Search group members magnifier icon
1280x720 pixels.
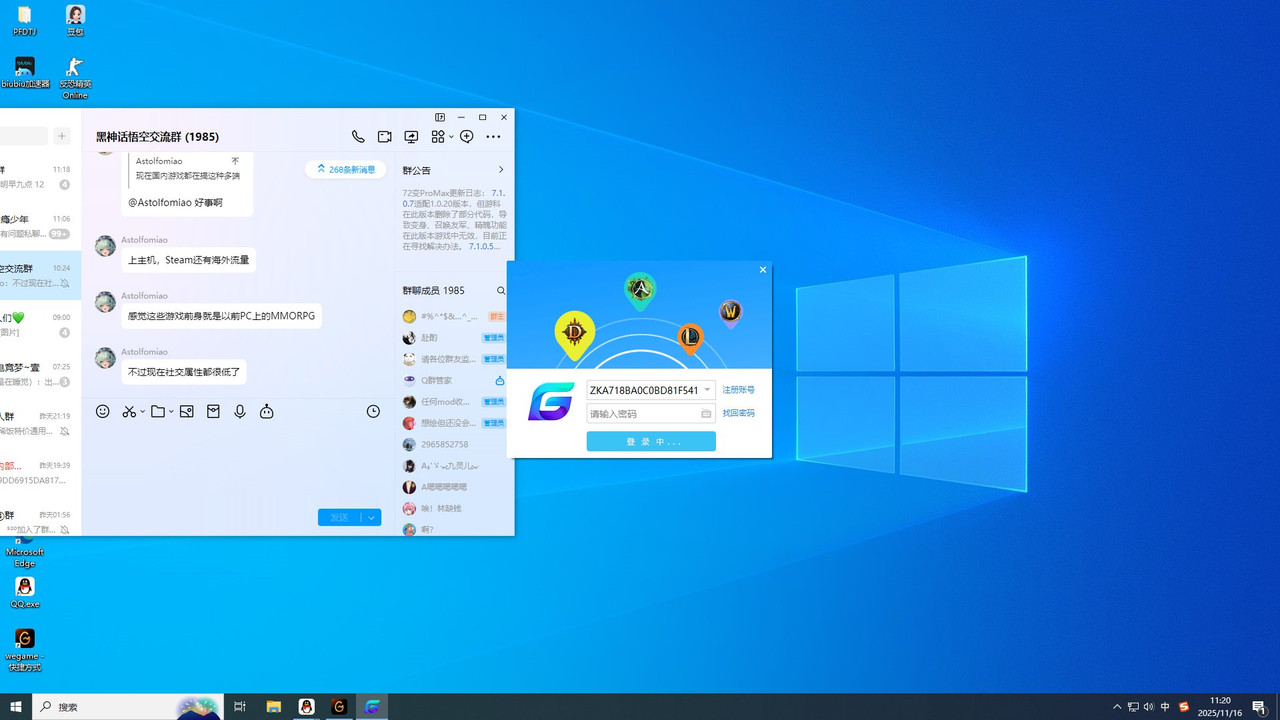tap(501, 291)
